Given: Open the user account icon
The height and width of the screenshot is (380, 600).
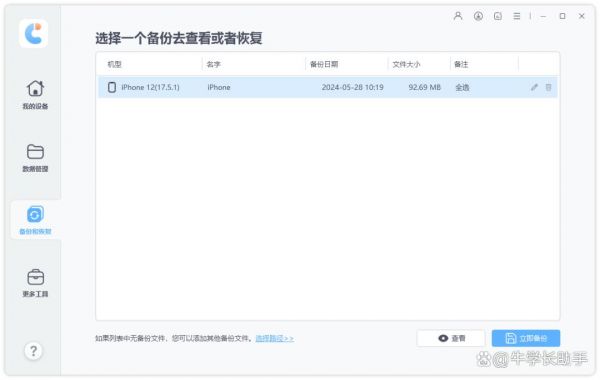Looking at the screenshot, I should [x=458, y=16].
